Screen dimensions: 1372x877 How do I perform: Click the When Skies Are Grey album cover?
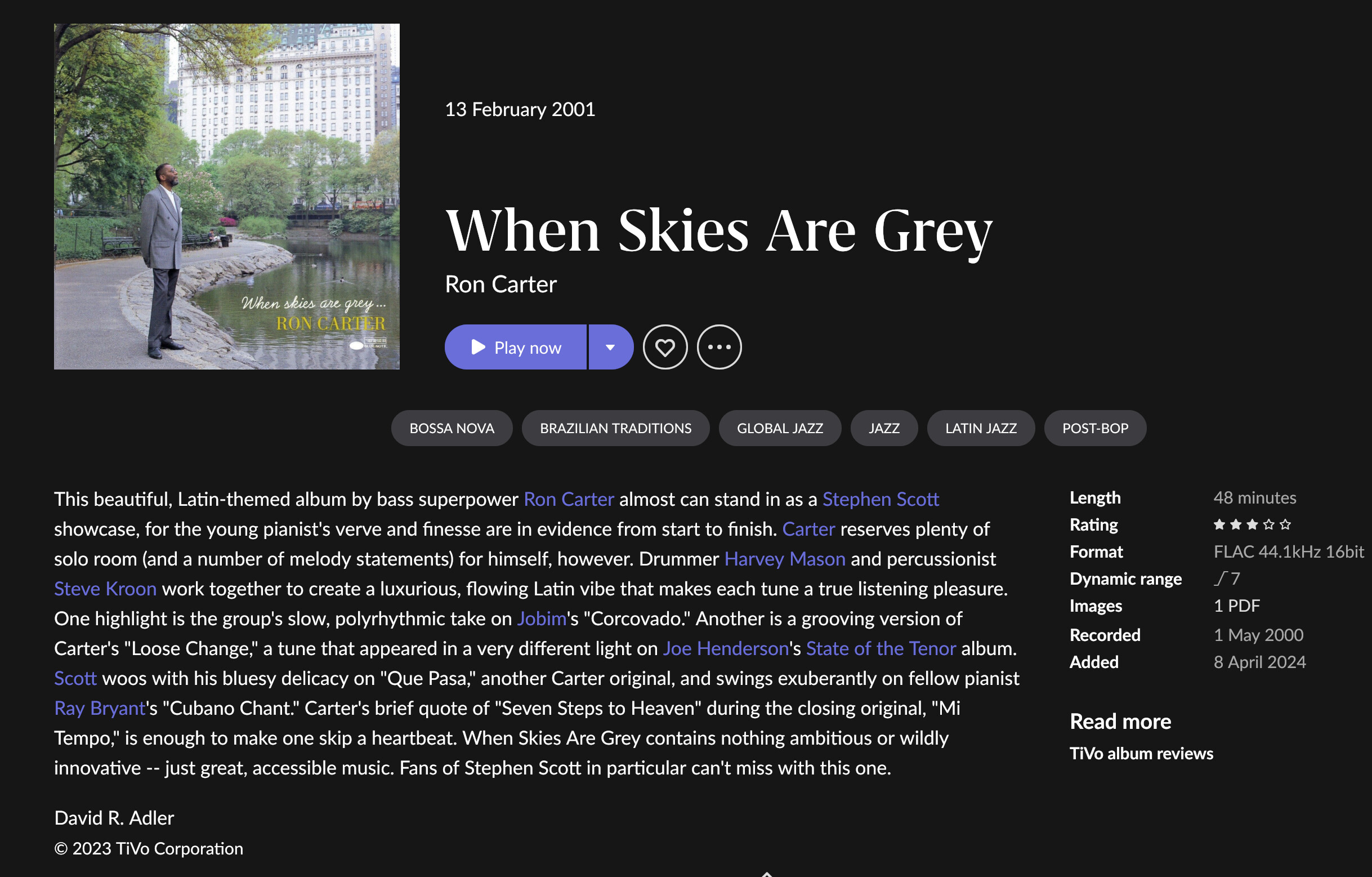point(227,196)
